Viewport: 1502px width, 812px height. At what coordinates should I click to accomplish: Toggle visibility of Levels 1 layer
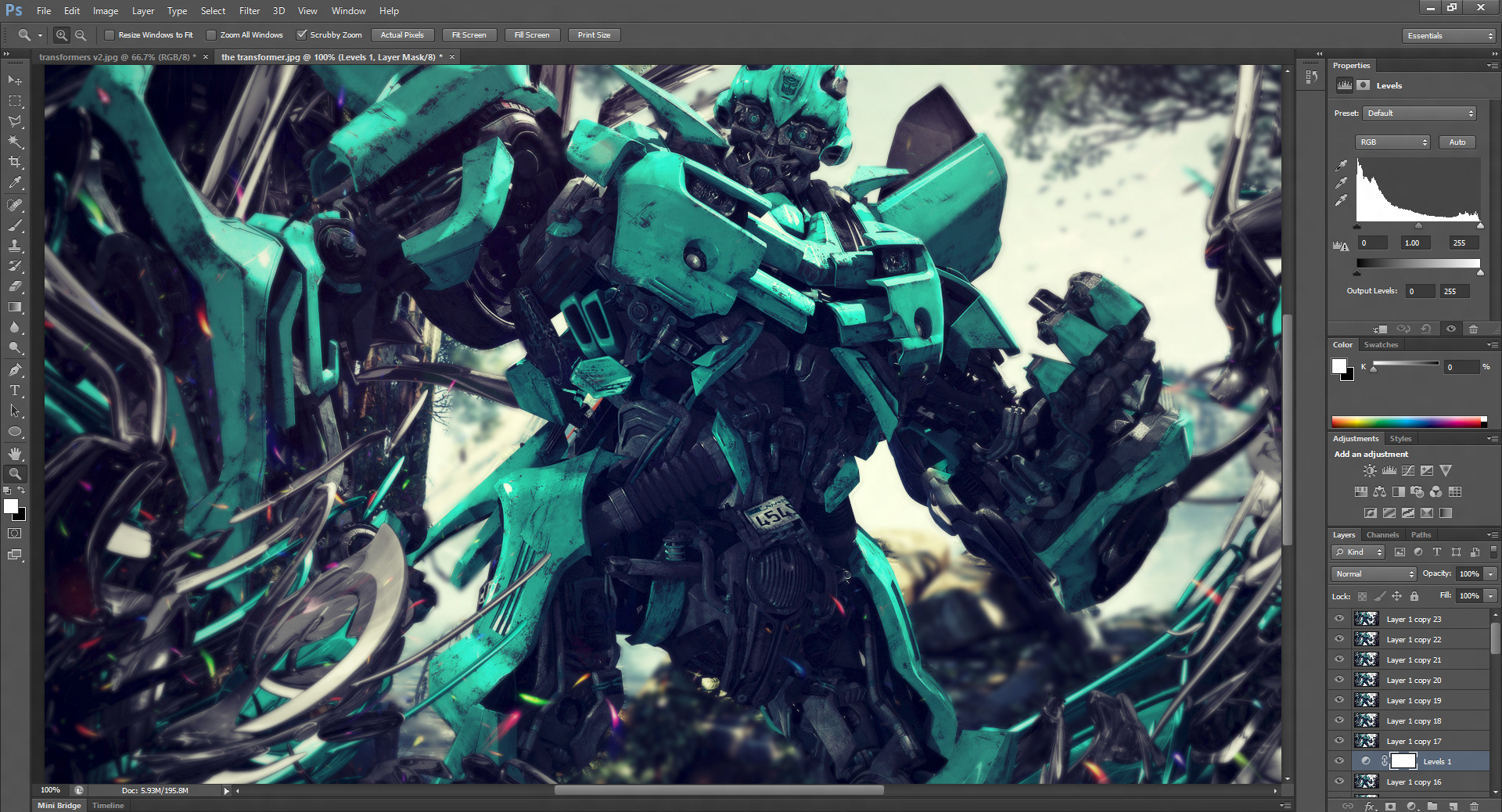[x=1339, y=761]
